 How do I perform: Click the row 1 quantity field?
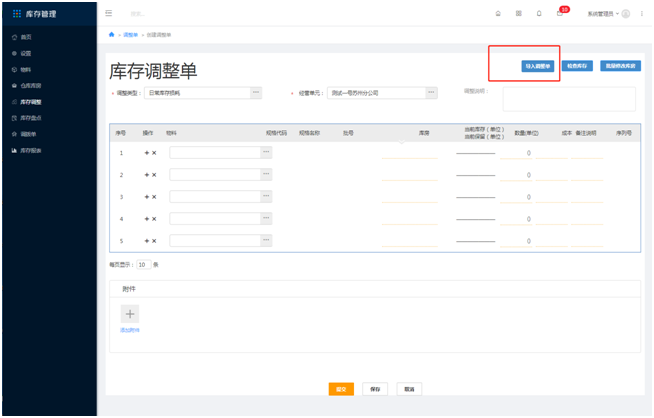[x=516, y=153]
